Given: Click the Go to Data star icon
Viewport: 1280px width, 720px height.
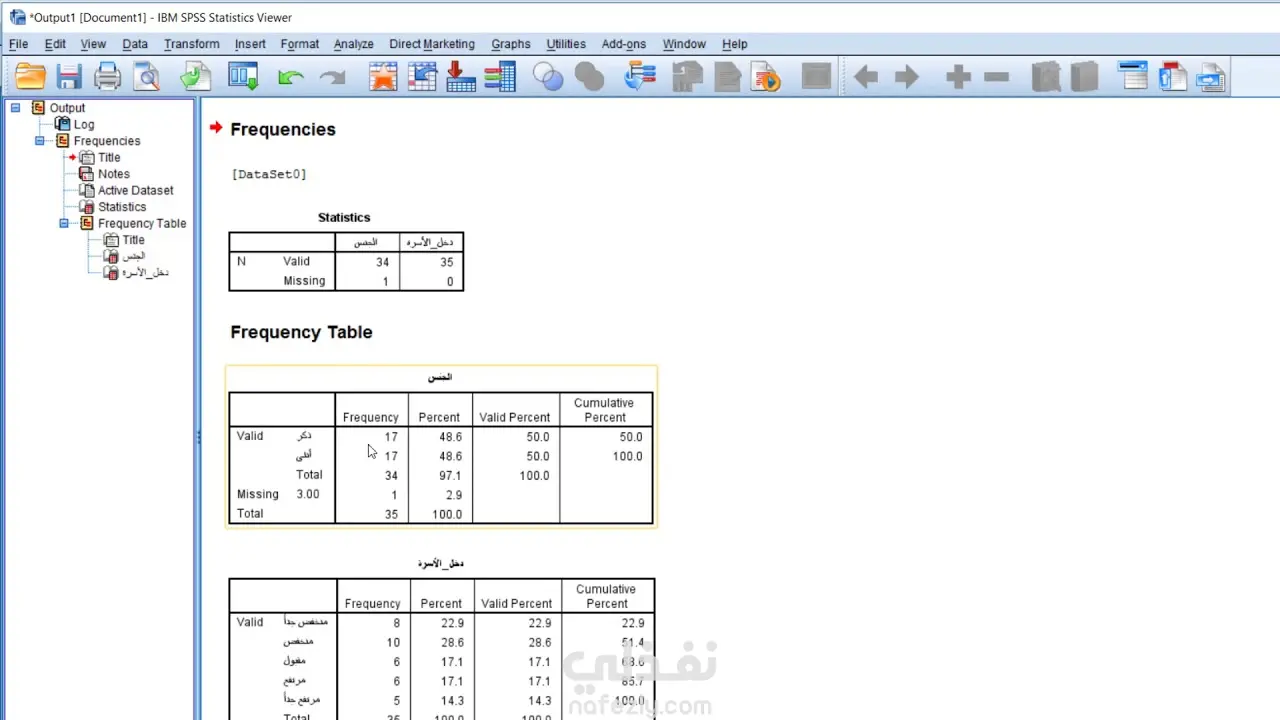Looking at the screenshot, I should 383,77.
